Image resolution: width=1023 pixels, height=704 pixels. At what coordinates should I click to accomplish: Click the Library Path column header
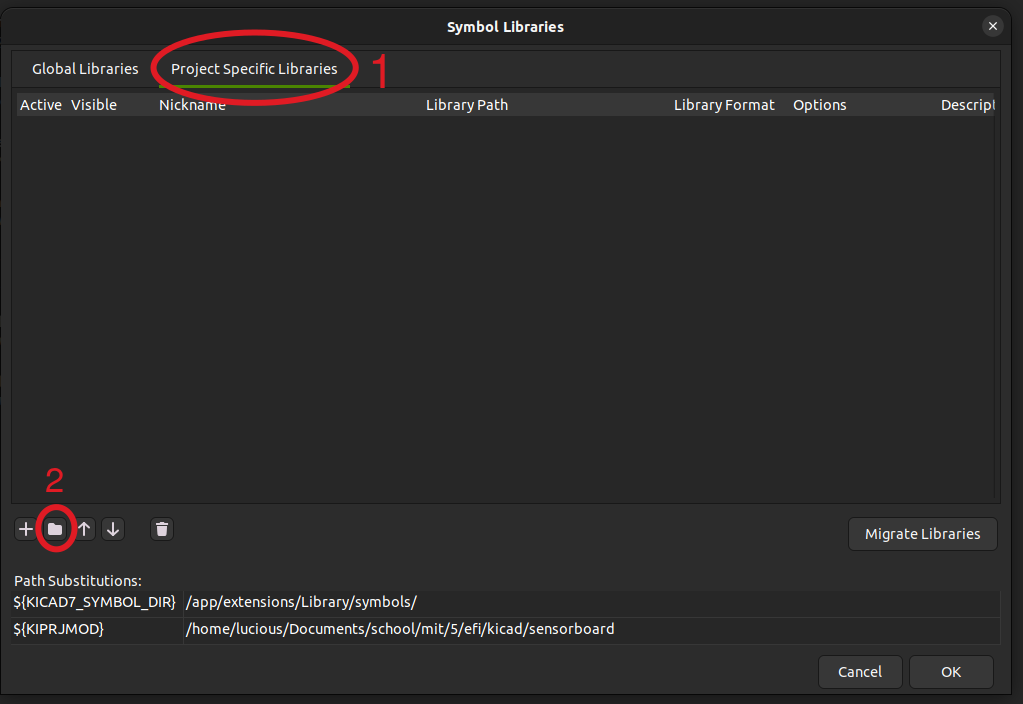[x=466, y=104]
